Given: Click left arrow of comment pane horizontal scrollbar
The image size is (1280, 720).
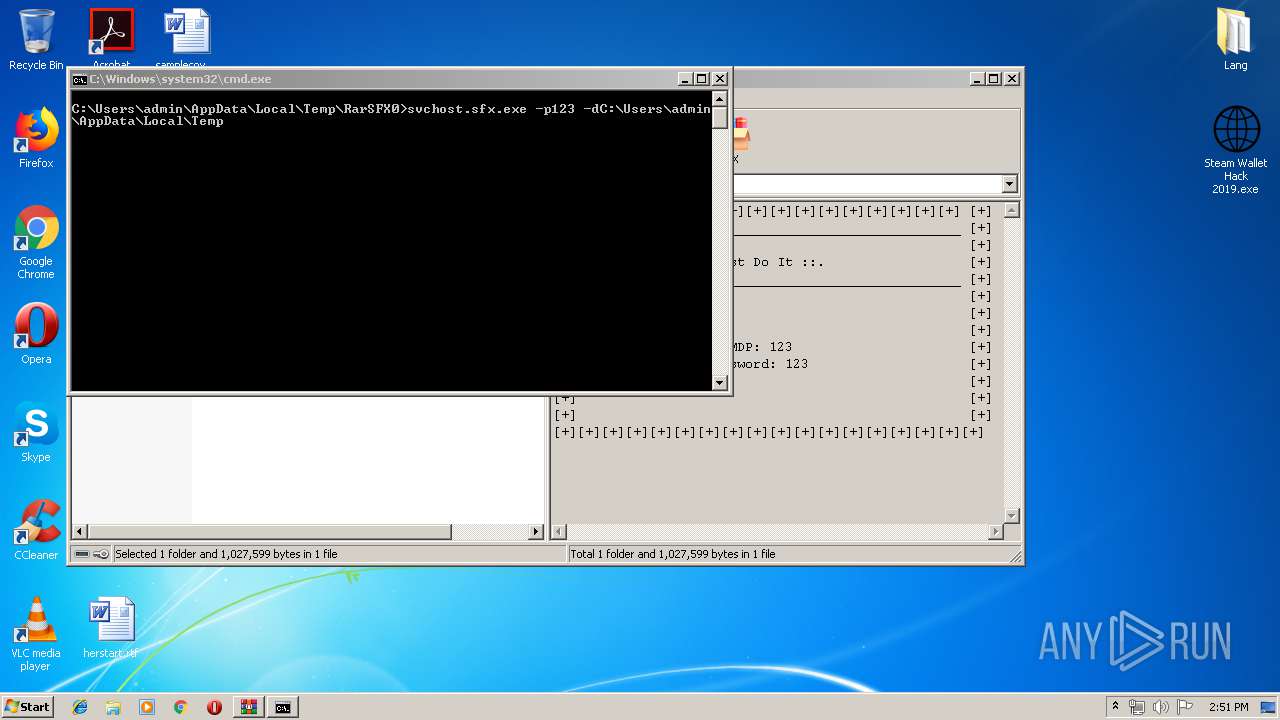Looking at the screenshot, I should coord(560,532).
